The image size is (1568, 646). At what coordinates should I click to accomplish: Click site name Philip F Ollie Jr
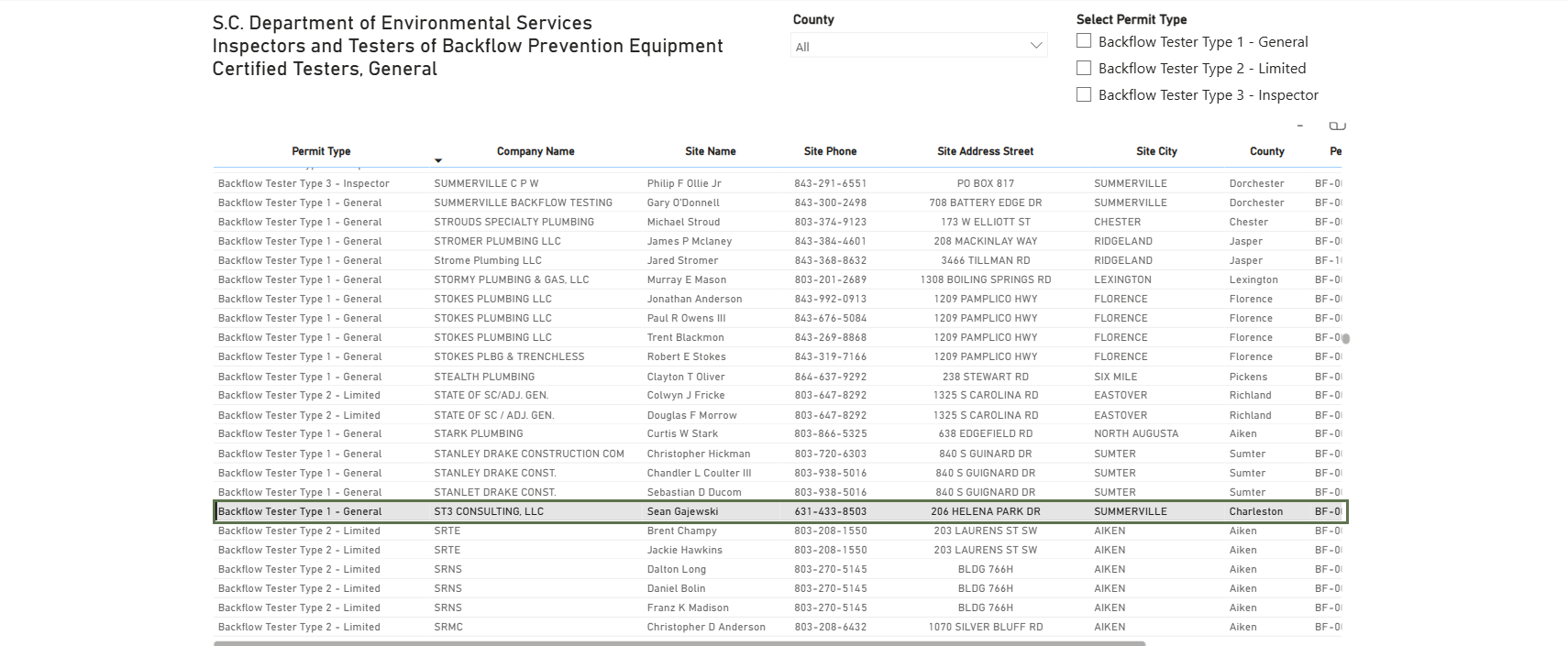(x=684, y=183)
